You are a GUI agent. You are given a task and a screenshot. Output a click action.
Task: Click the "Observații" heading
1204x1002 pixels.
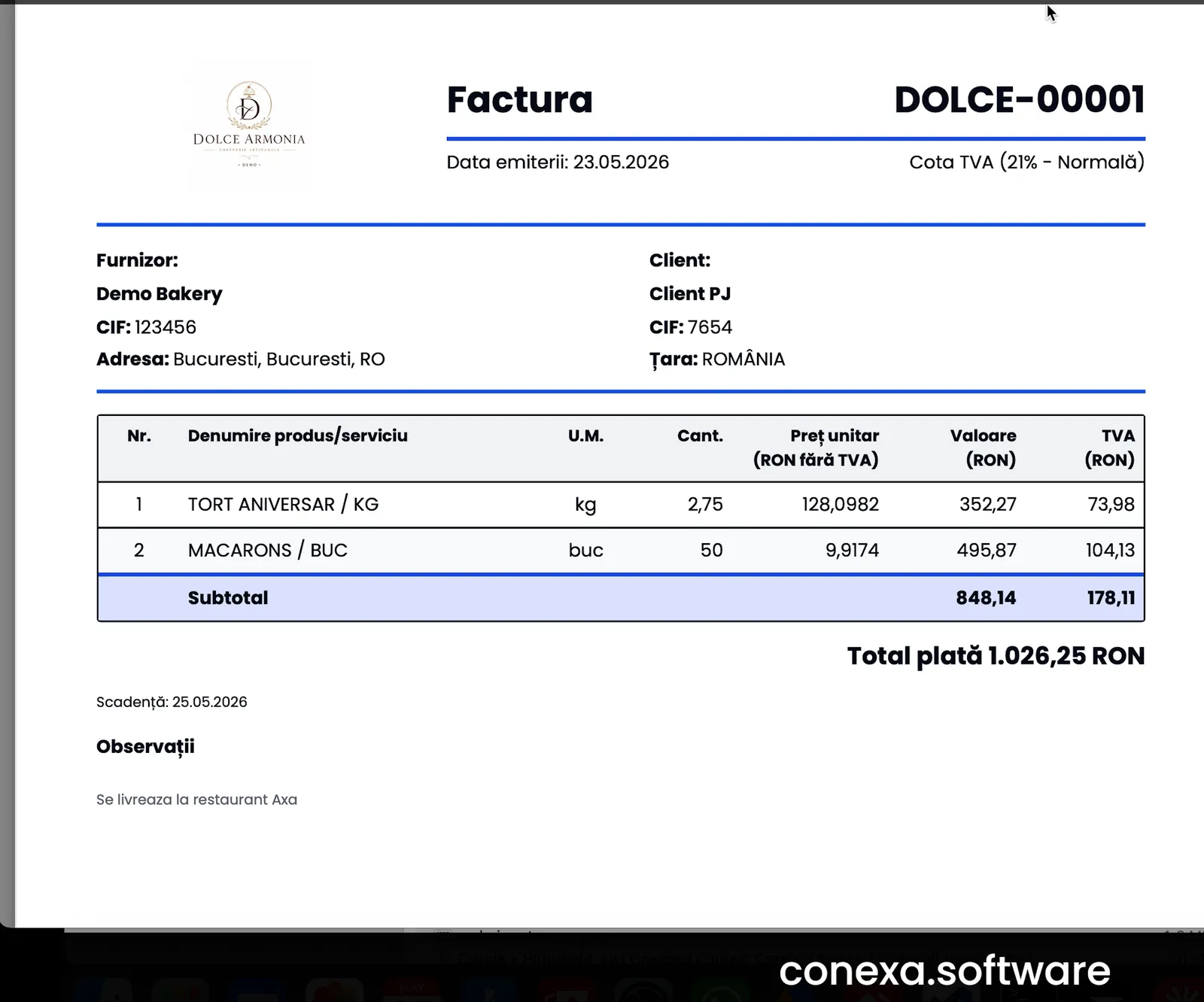(x=145, y=747)
